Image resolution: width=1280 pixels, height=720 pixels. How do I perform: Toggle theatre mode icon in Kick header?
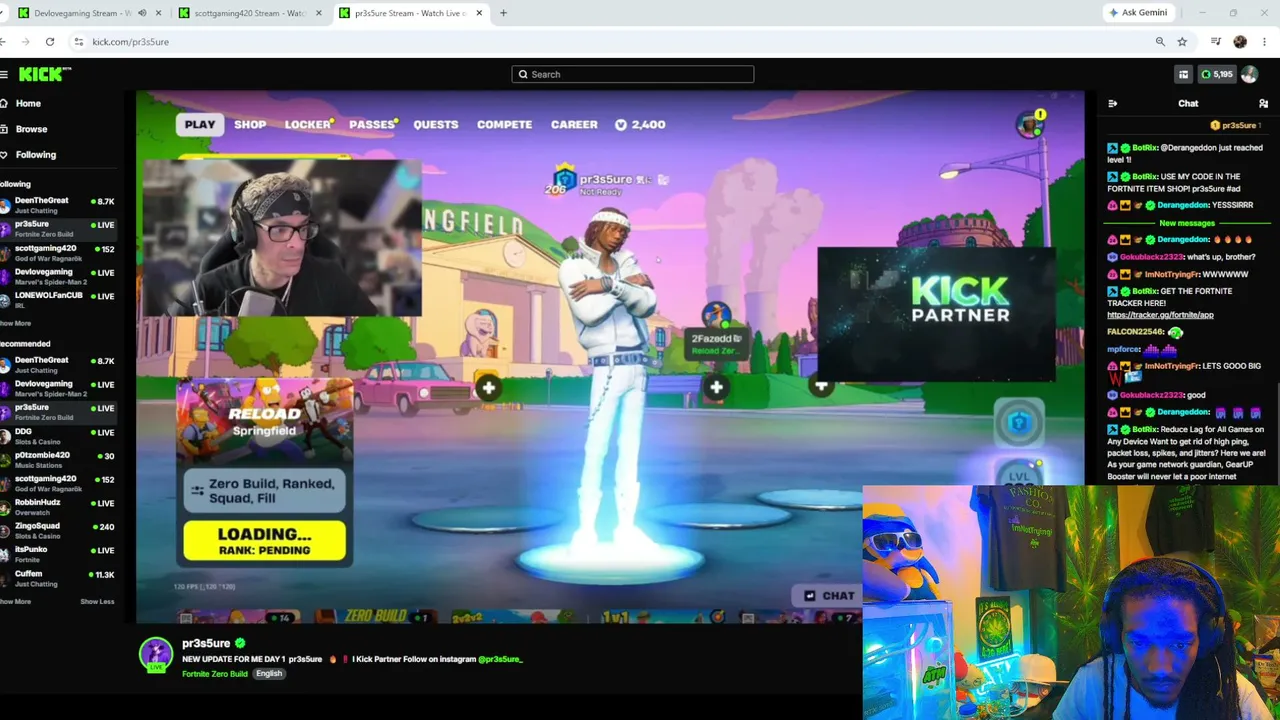(x=1183, y=74)
